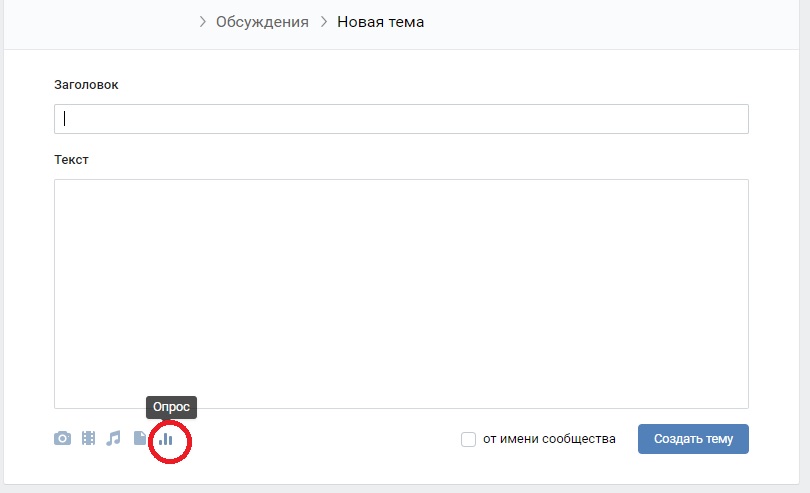810x493 pixels.
Task: Click inside the 'Текст' message text area
Action: coord(401,294)
